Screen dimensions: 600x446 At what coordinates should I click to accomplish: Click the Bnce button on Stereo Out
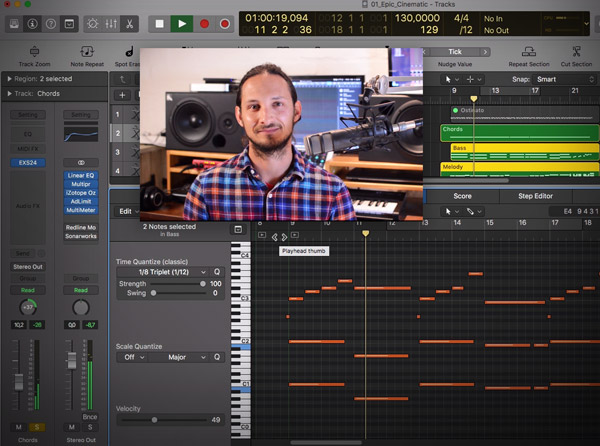pyautogui.click(x=90, y=417)
